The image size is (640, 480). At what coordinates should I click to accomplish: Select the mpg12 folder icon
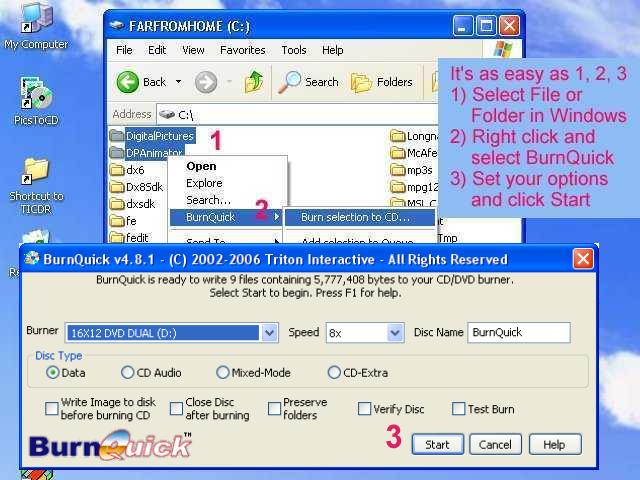[398, 187]
